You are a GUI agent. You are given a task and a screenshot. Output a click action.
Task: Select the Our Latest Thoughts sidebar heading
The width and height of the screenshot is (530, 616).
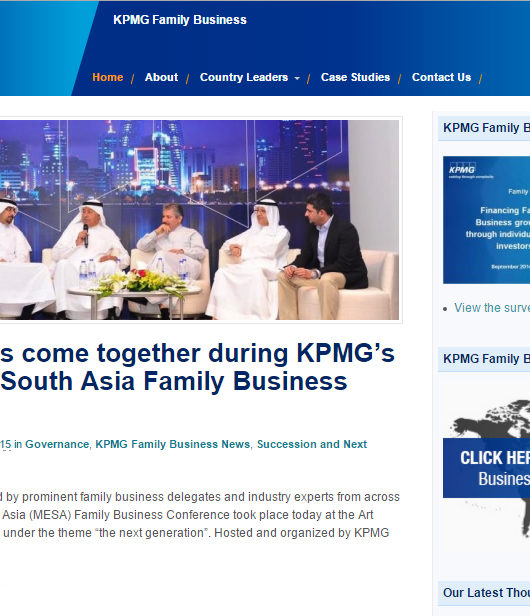[x=486, y=592]
